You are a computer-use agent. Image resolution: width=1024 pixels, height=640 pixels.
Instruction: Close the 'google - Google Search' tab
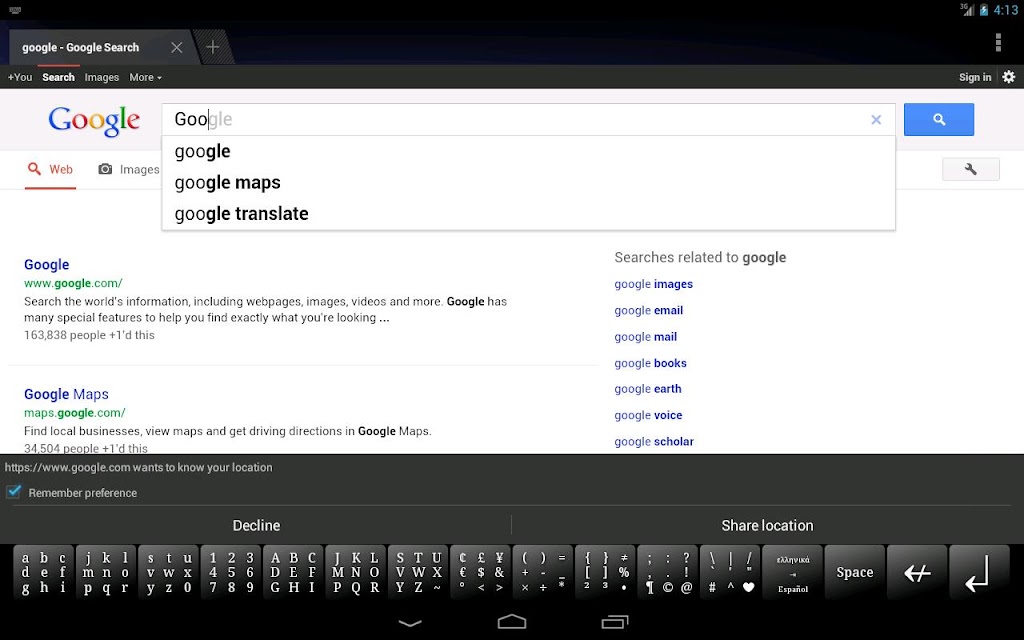[176, 47]
